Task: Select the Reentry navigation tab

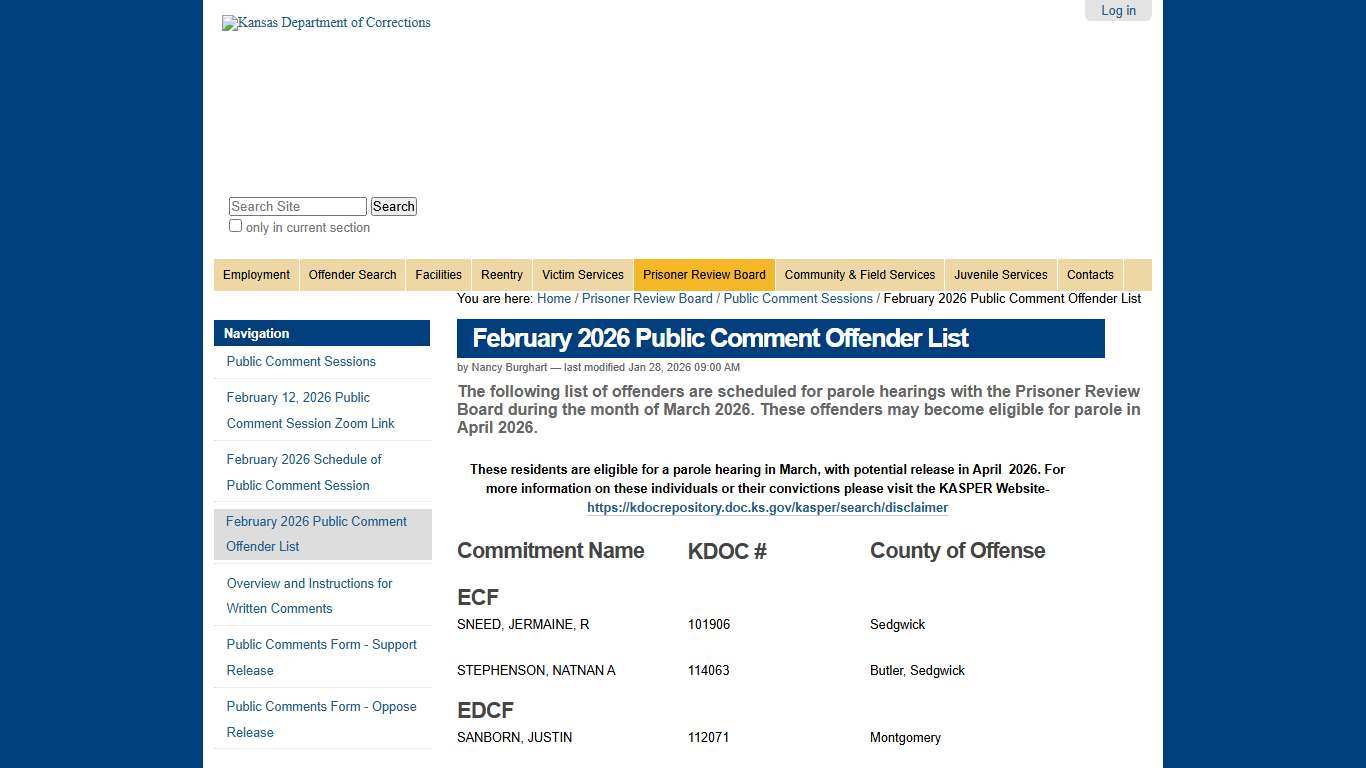Action: 501,274
